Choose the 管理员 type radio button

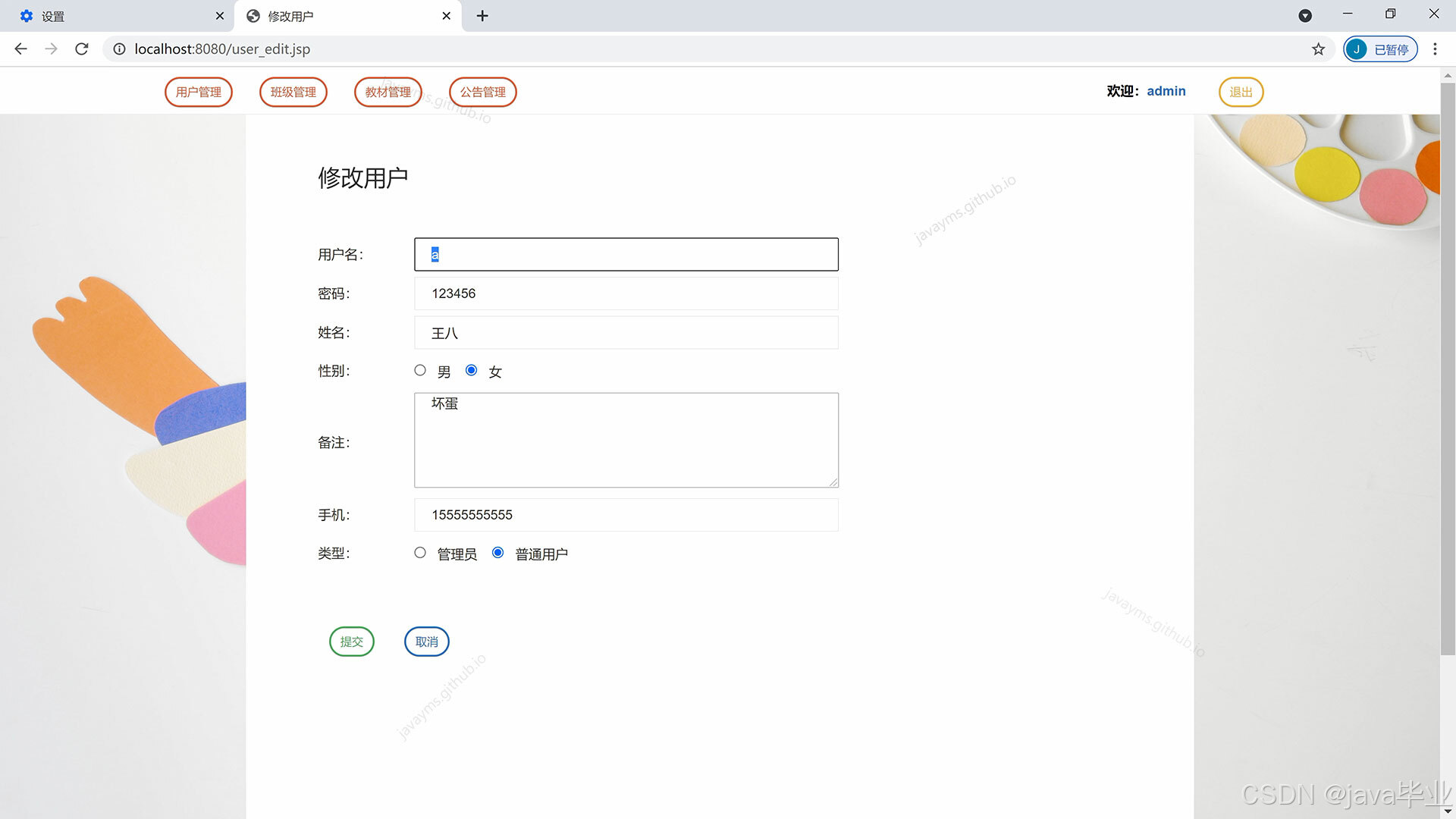pyautogui.click(x=420, y=553)
